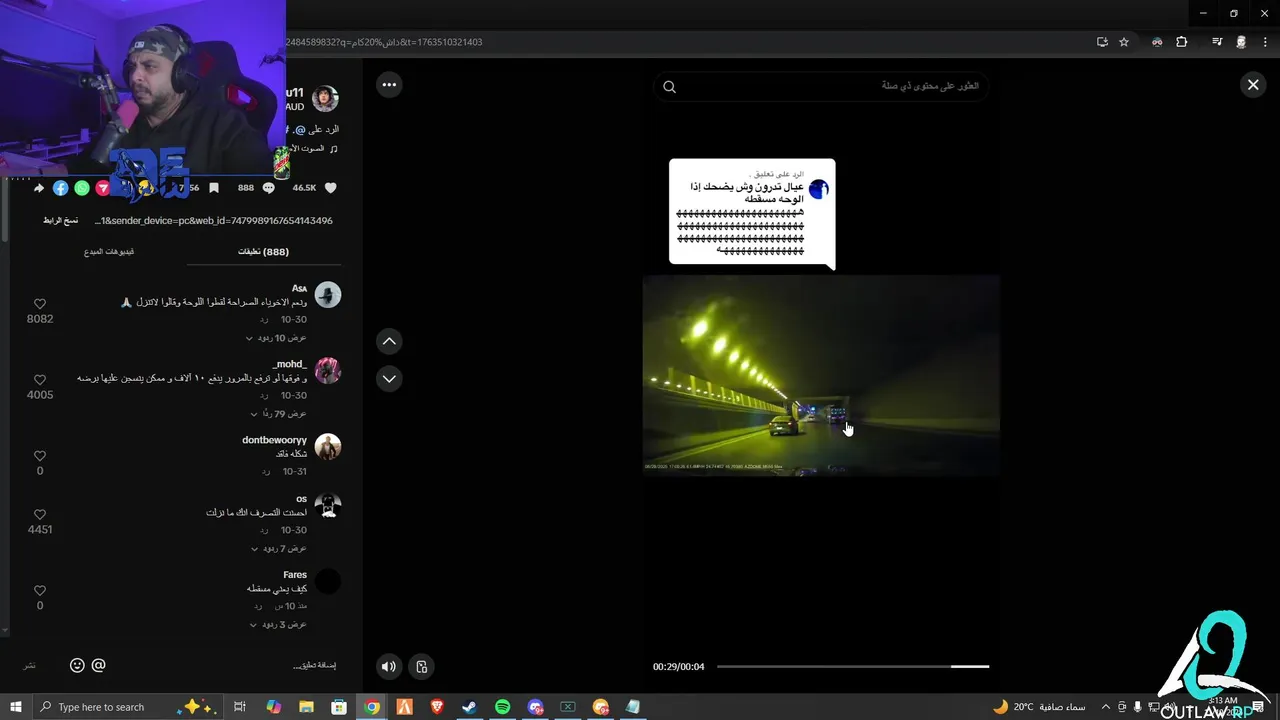Image resolution: width=1280 pixels, height=720 pixels.
Task: Mute the video using speaker icon
Action: [389, 666]
